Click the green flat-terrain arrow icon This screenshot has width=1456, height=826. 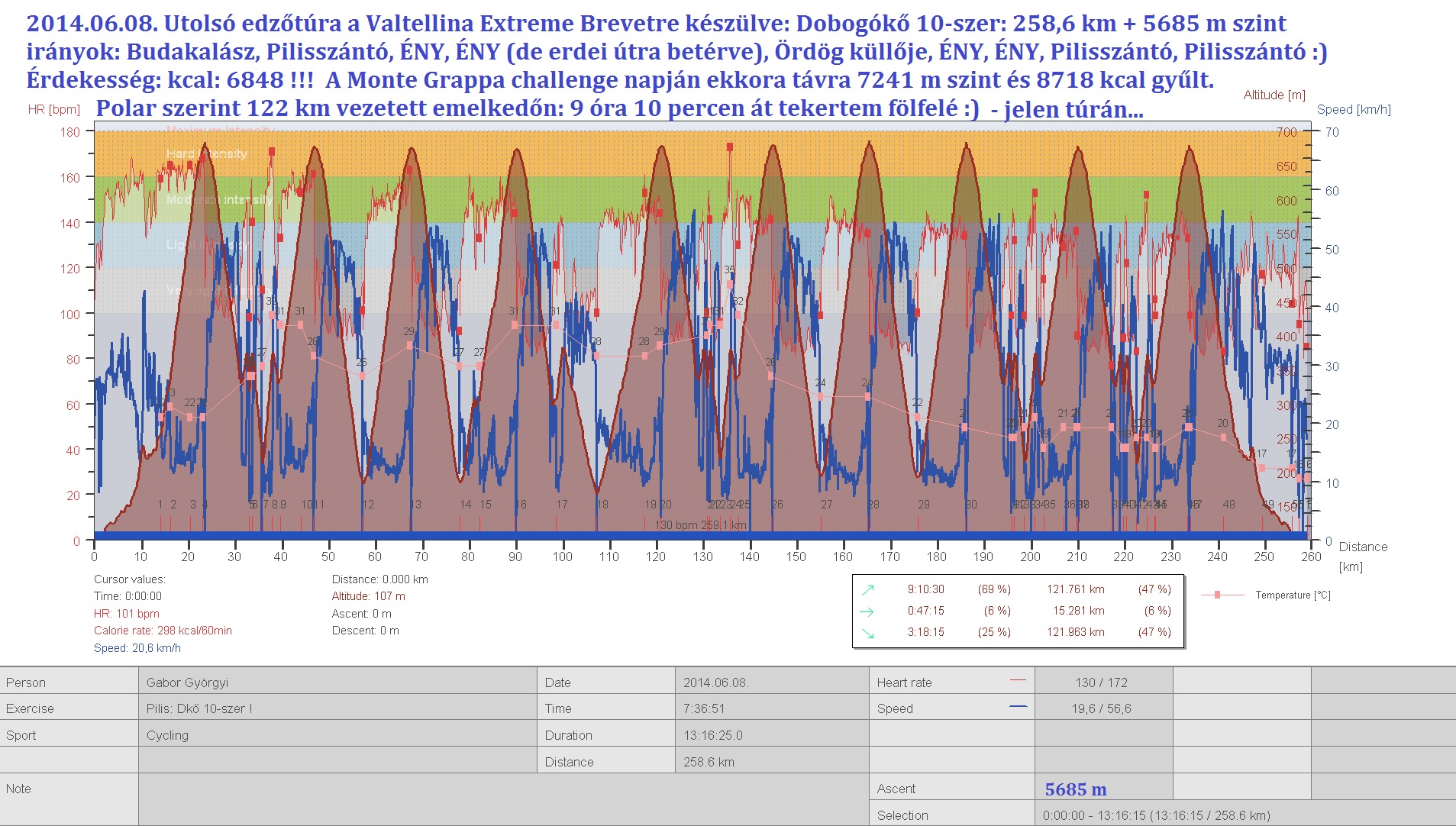[x=867, y=611]
